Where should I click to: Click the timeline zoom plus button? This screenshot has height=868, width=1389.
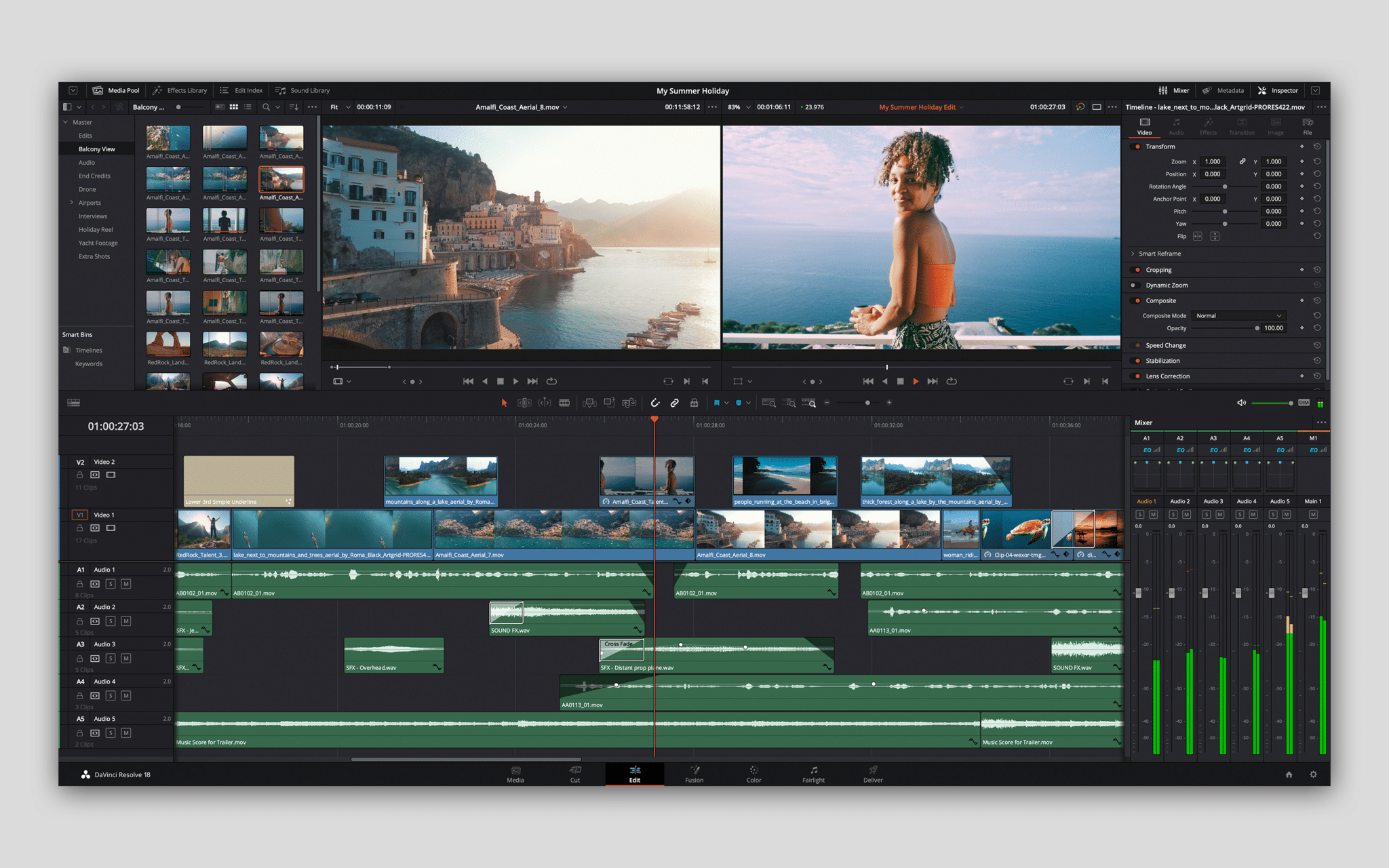point(889,403)
